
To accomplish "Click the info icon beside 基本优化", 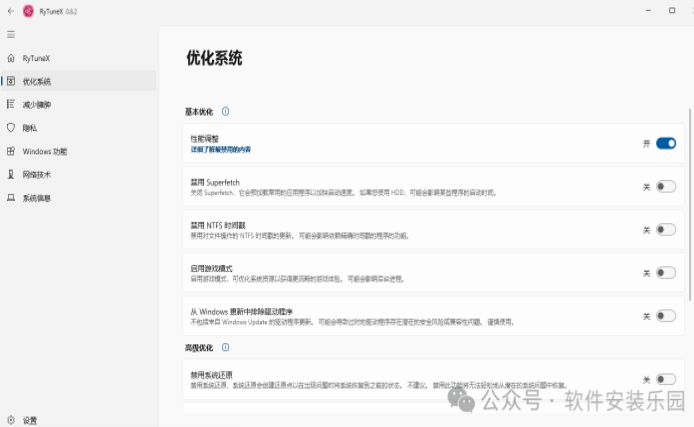I will (225, 112).
